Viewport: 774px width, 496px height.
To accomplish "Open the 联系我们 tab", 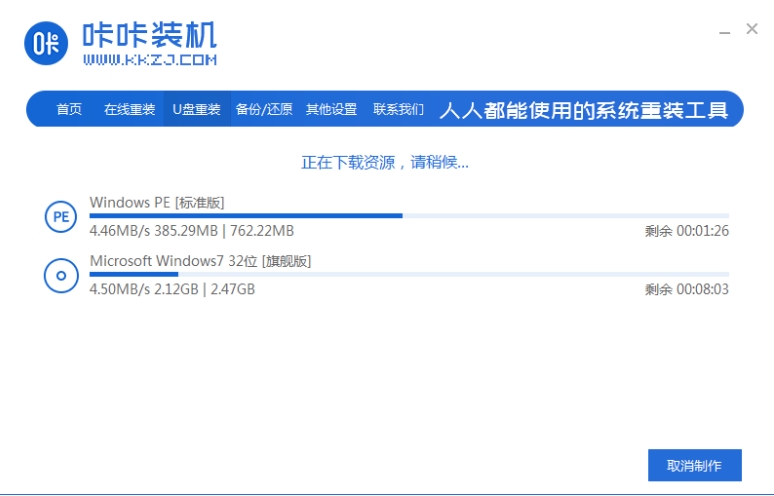I will pos(398,109).
